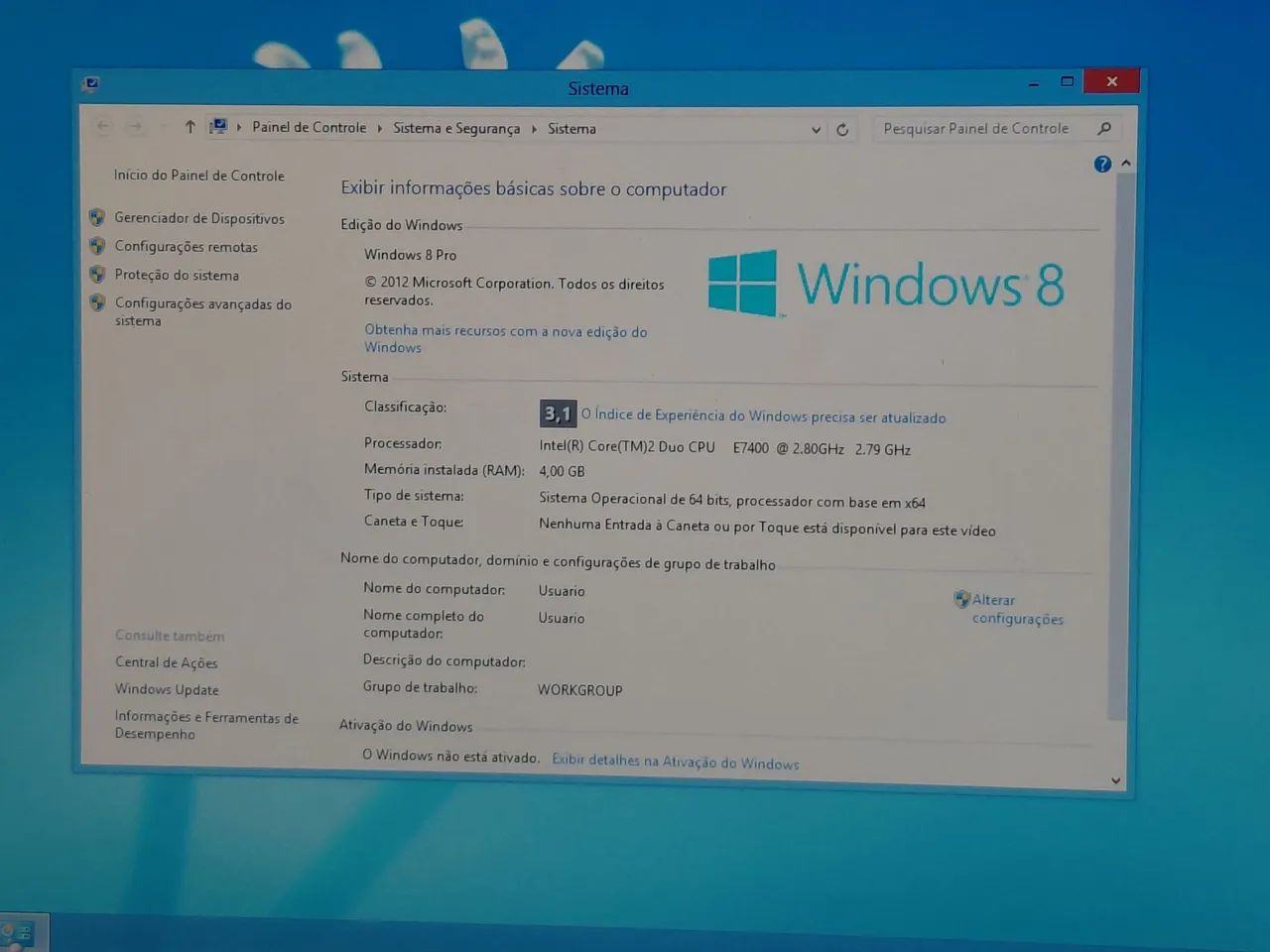The image size is (1270, 952).
Task: Click the shield icon beside Configurações remotas
Action: click(x=97, y=246)
